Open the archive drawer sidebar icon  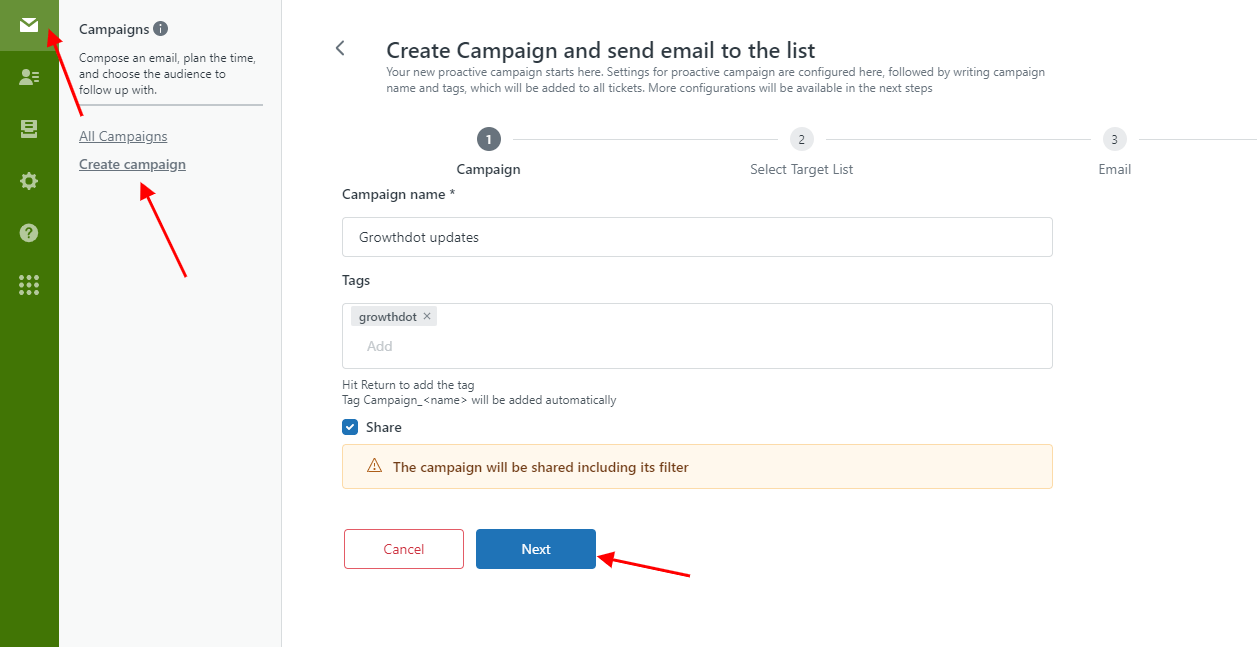point(29,129)
